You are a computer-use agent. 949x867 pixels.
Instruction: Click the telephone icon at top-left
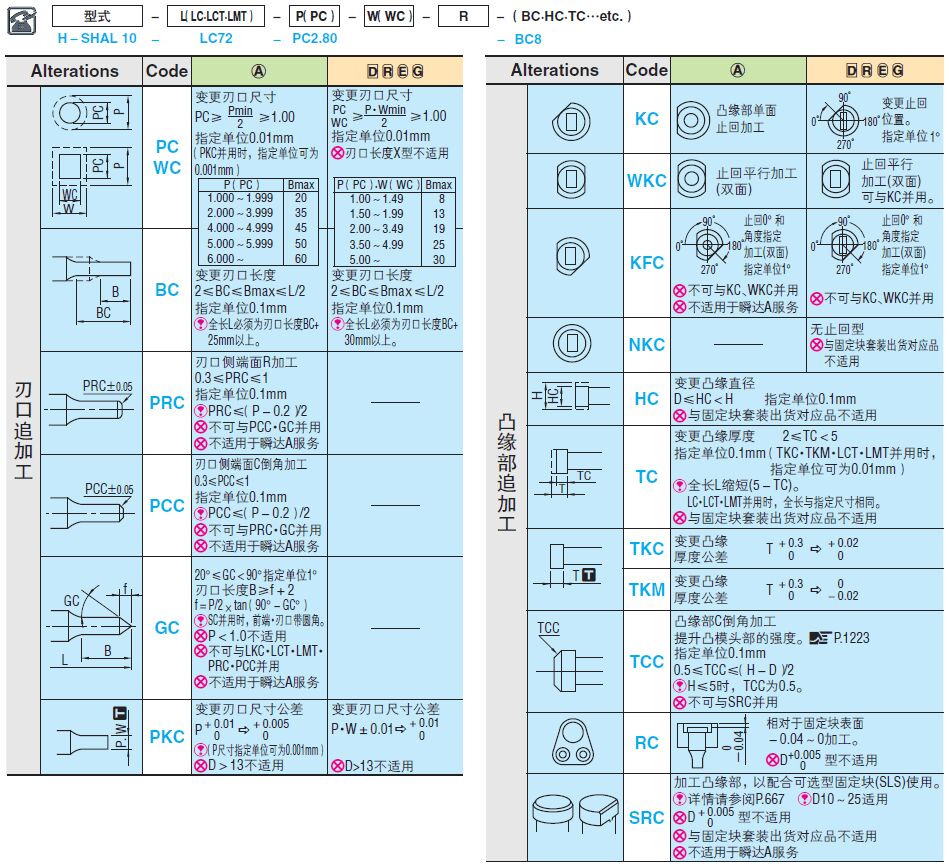(x=23, y=21)
